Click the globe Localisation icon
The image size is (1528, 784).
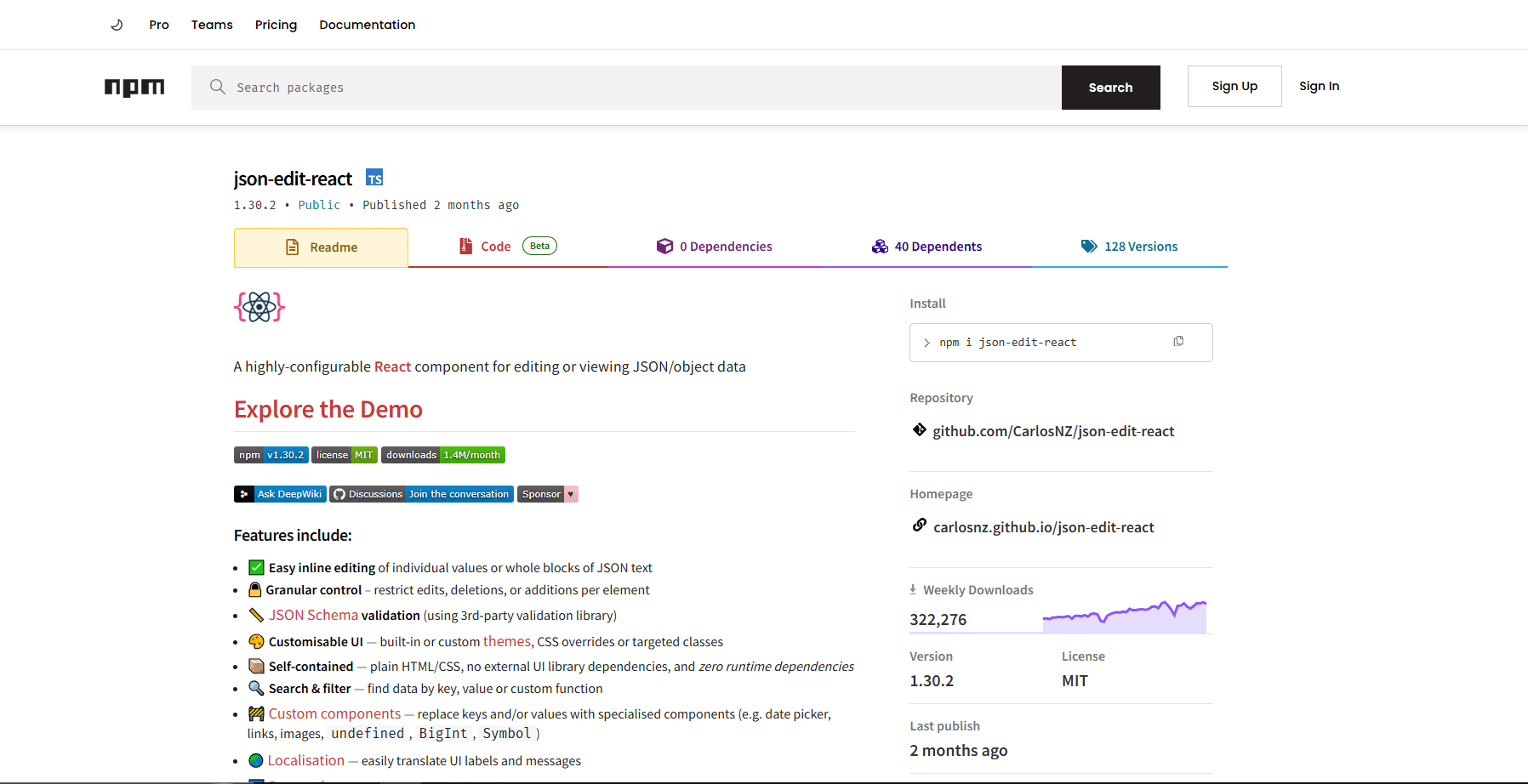click(256, 760)
